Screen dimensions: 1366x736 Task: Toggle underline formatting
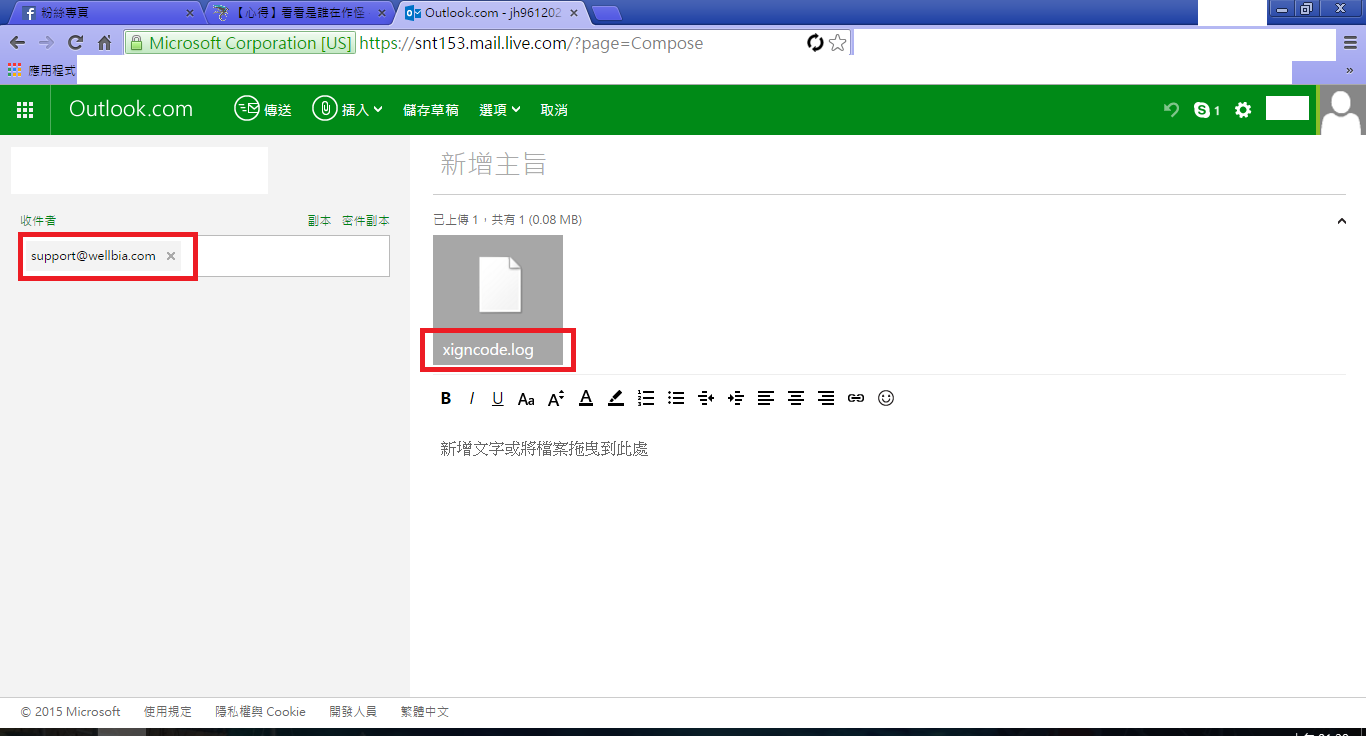497,398
